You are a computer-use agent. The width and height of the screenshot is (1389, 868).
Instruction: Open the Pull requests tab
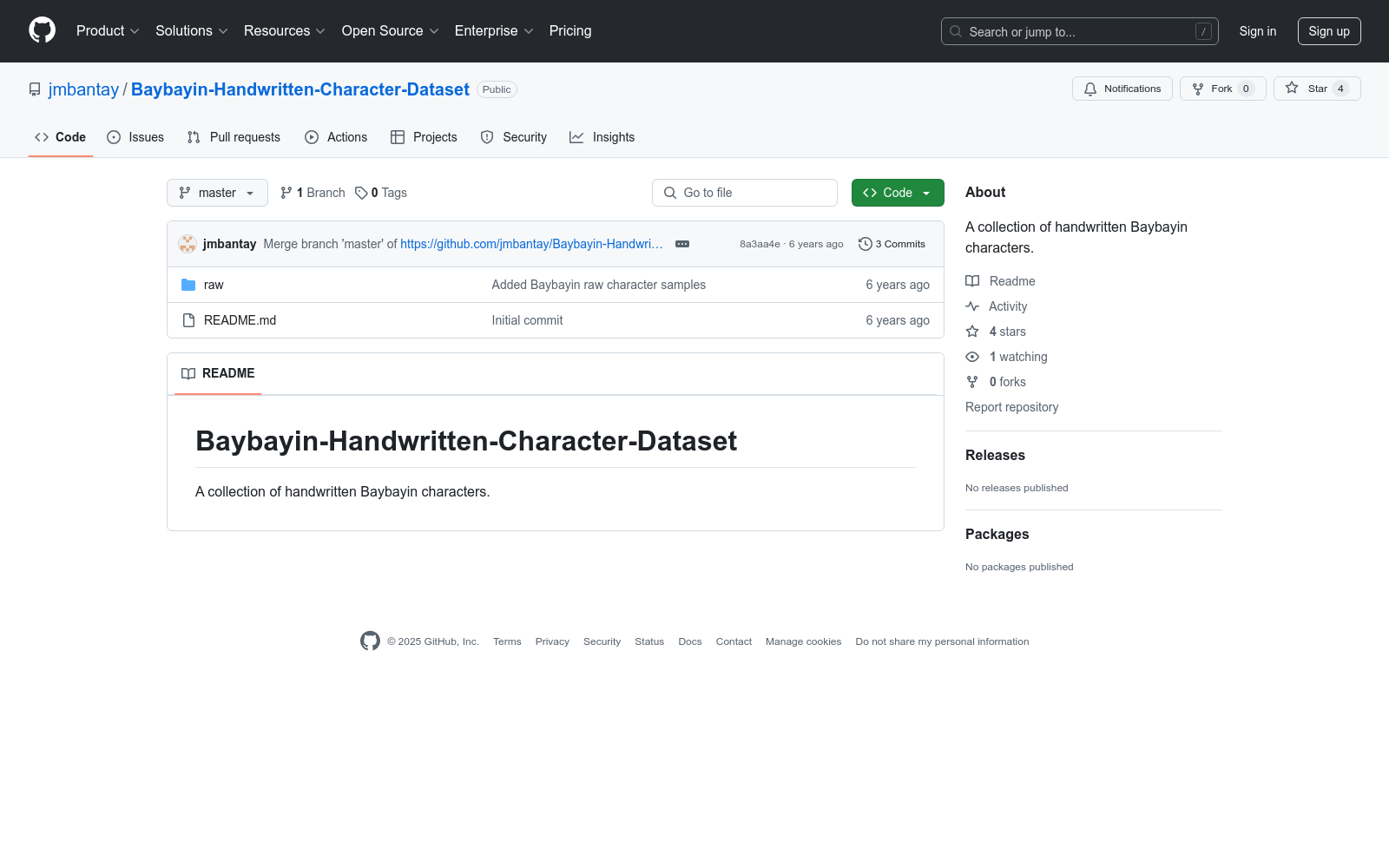point(234,137)
